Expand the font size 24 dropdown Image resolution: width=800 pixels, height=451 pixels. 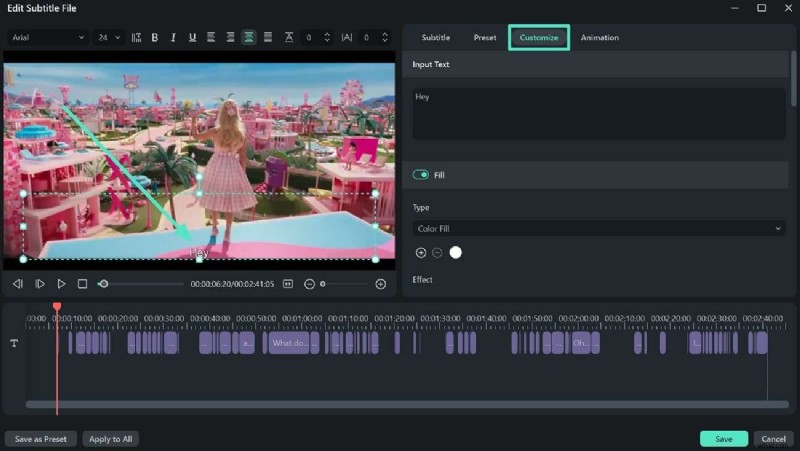tap(108, 37)
